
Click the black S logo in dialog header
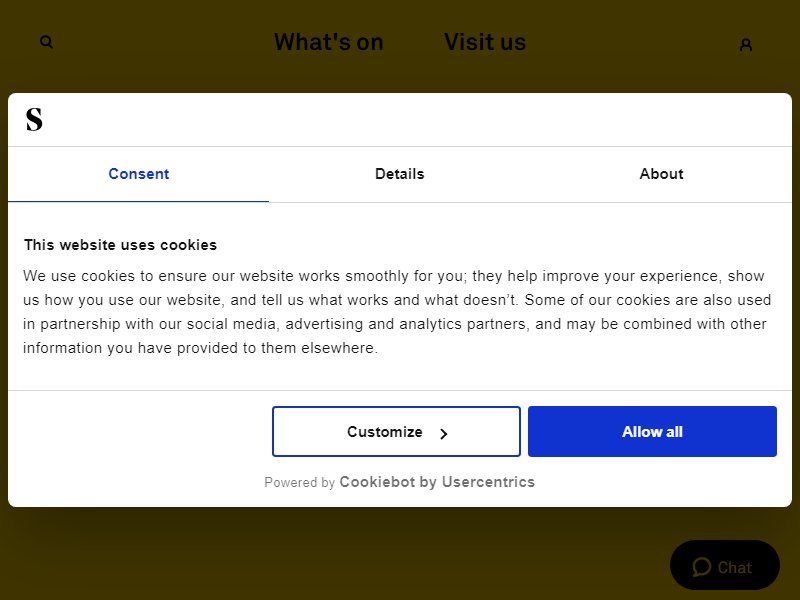click(x=34, y=119)
